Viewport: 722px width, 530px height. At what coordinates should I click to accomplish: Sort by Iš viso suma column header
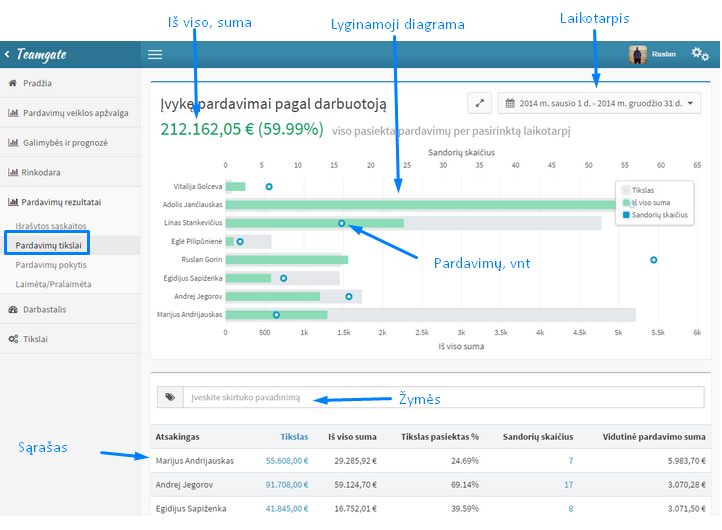coord(352,437)
